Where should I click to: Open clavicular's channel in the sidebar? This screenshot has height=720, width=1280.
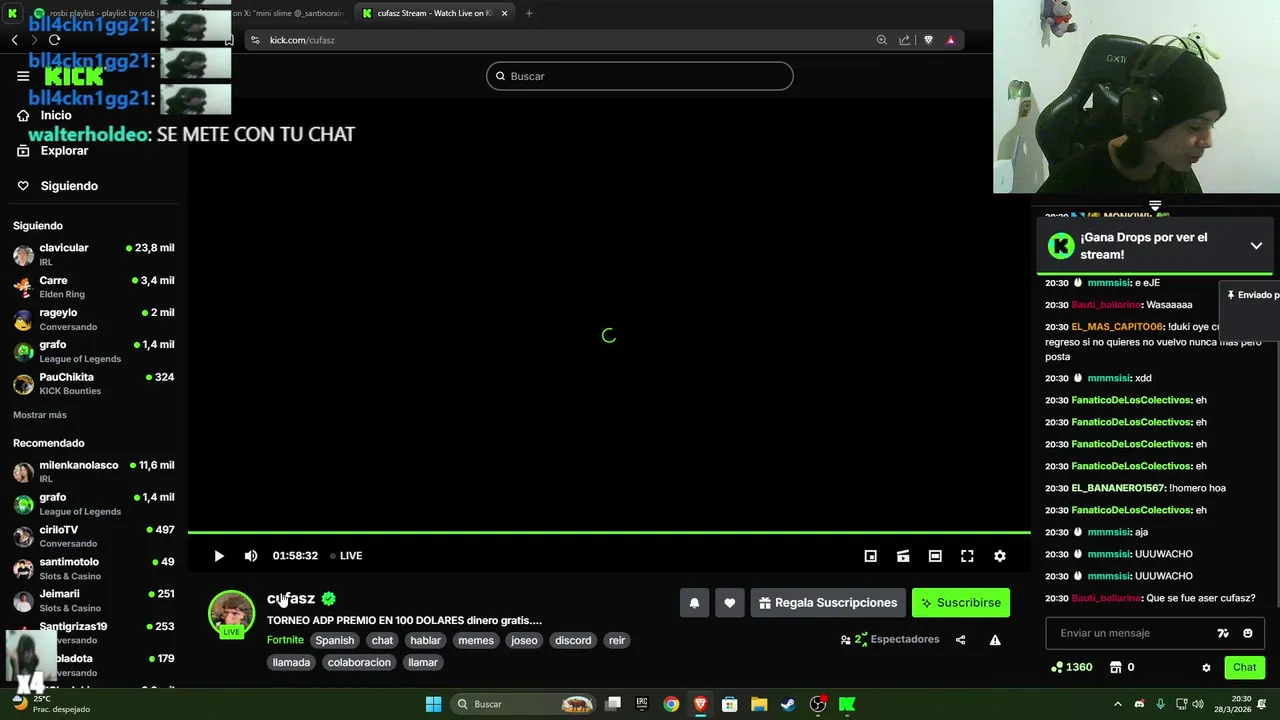[x=94, y=254]
